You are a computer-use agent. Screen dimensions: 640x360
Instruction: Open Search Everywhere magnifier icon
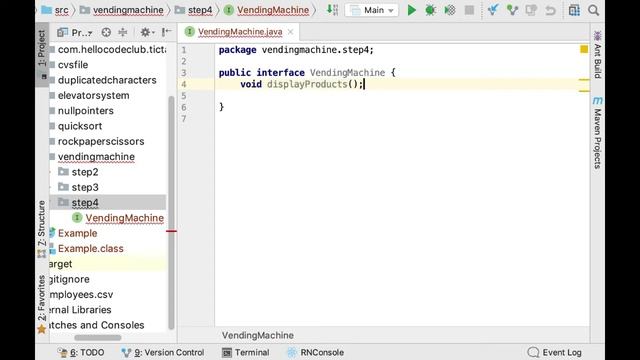594,10
